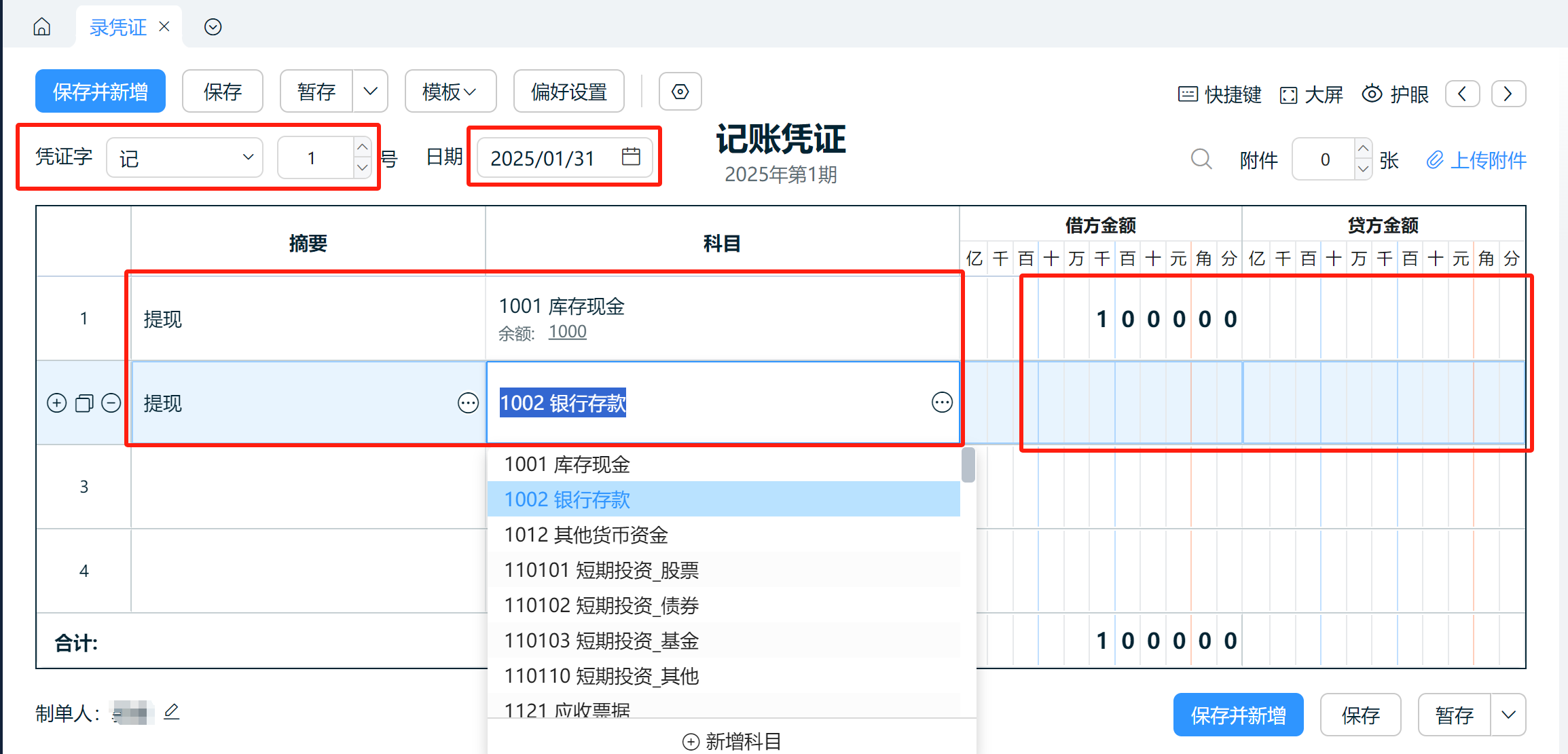Screen dimensions: 1568x754
Task: Switch to the 录凭证 tab
Action: tap(118, 27)
